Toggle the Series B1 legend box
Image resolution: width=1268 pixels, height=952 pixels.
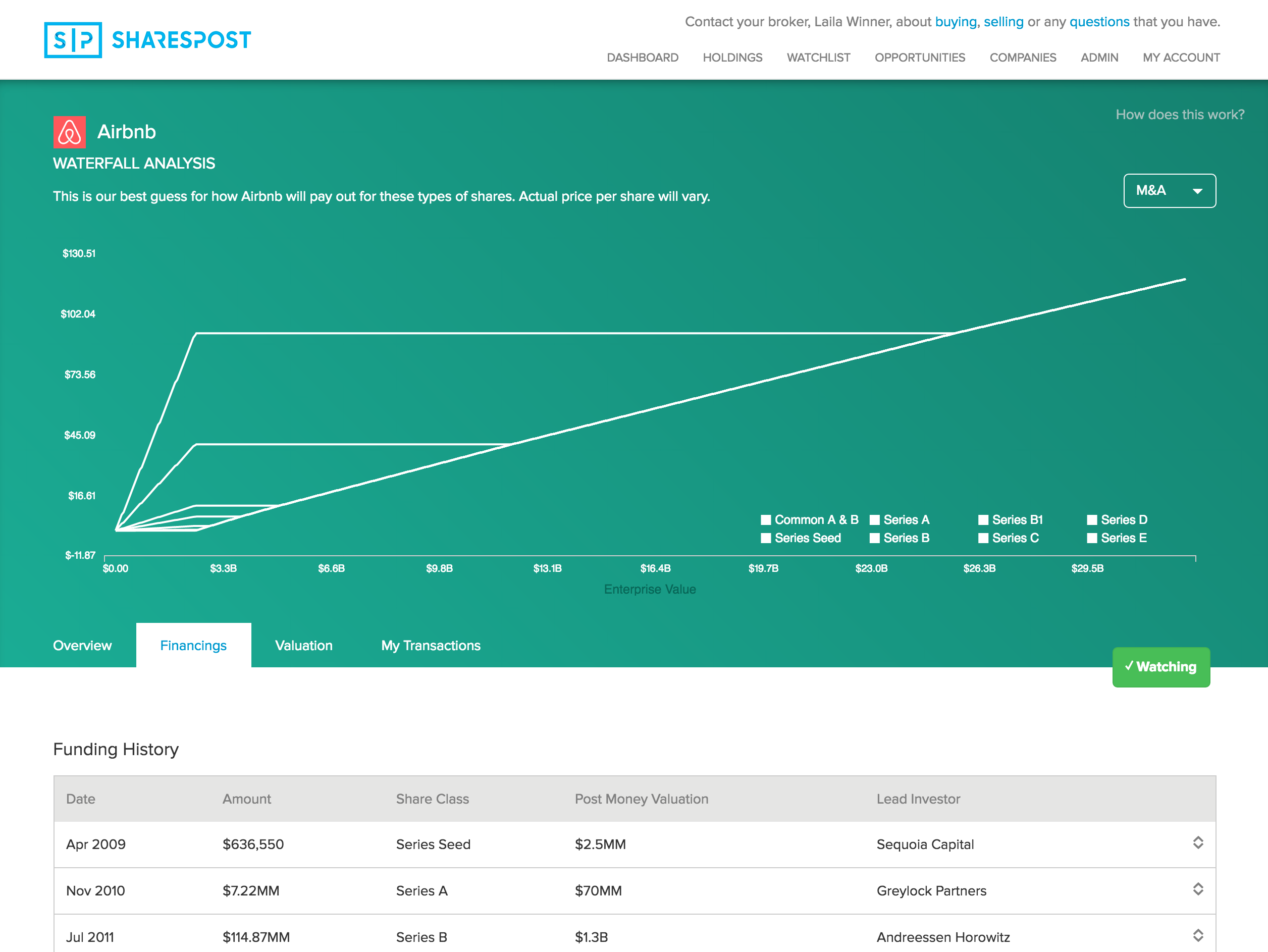coord(984,520)
